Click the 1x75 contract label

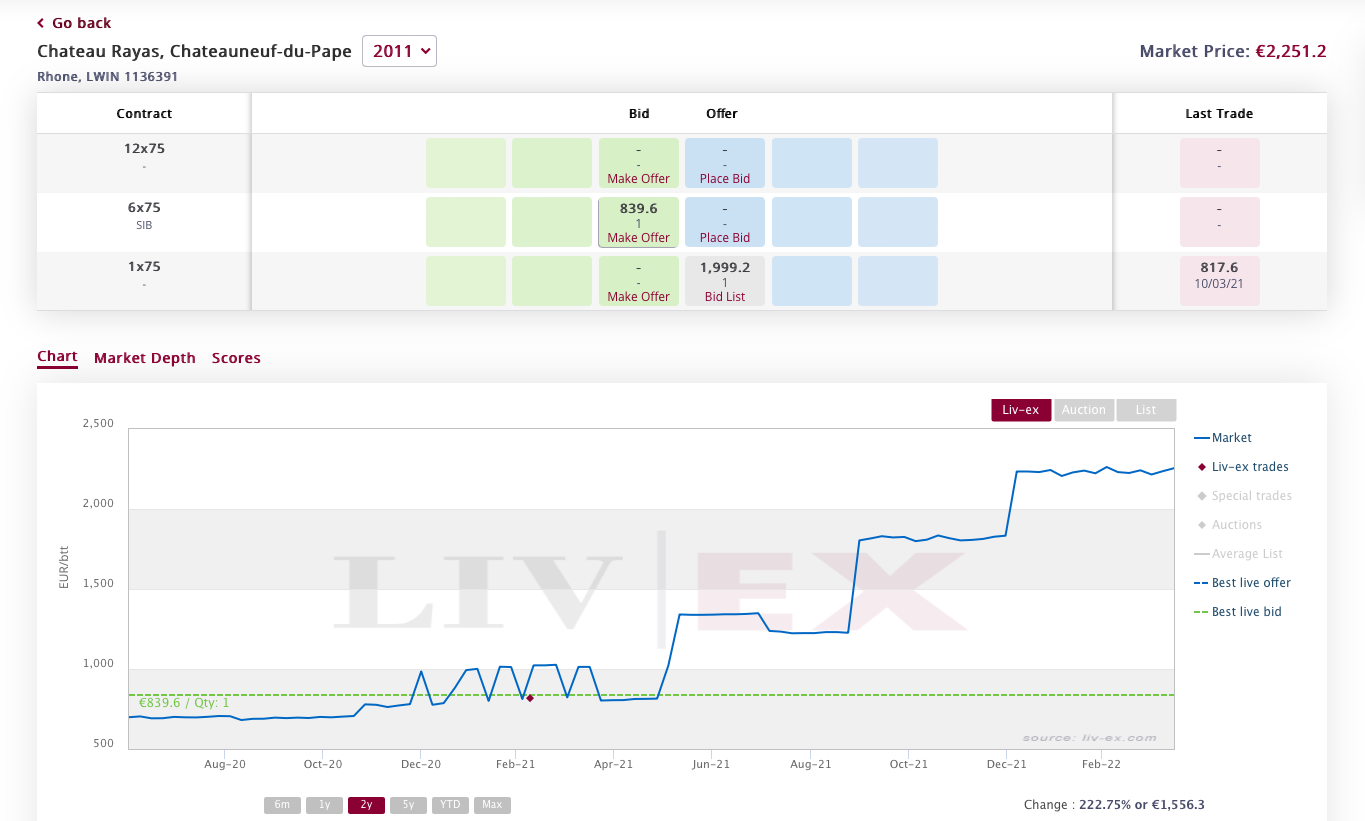pyautogui.click(x=144, y=267)
